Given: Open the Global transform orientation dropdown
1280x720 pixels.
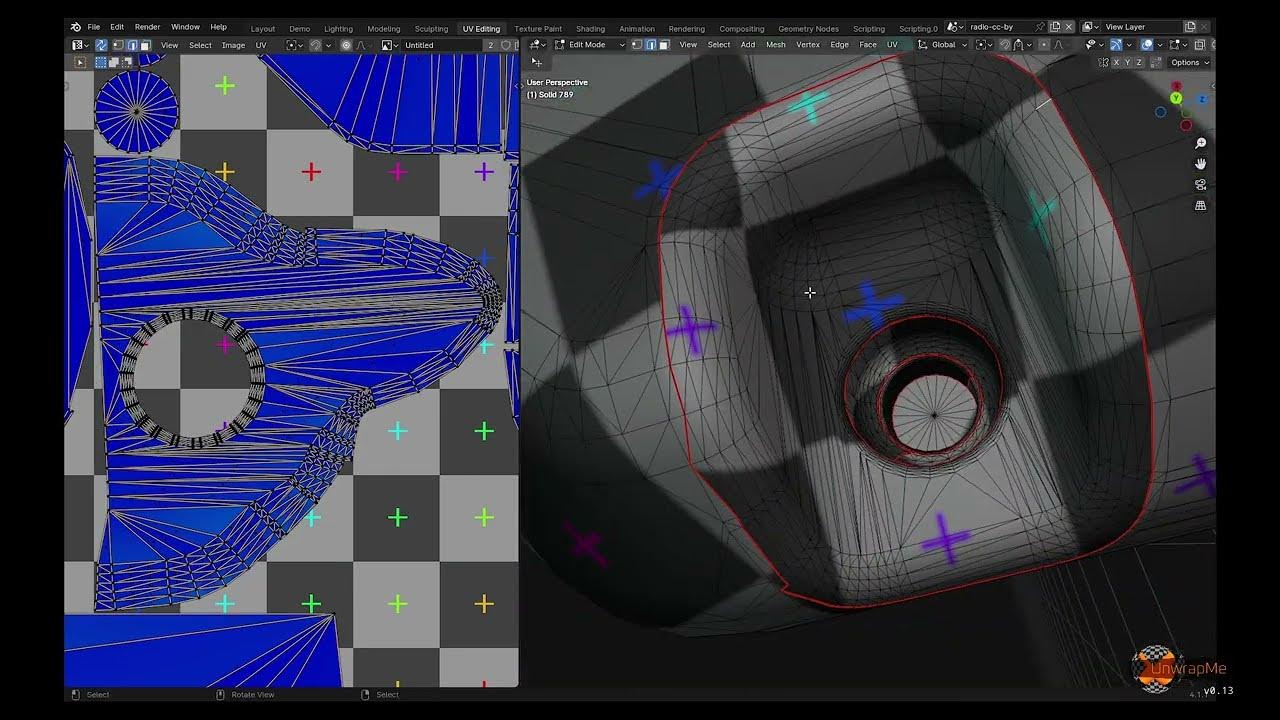Looking at the screenshot, I should 943,45.
